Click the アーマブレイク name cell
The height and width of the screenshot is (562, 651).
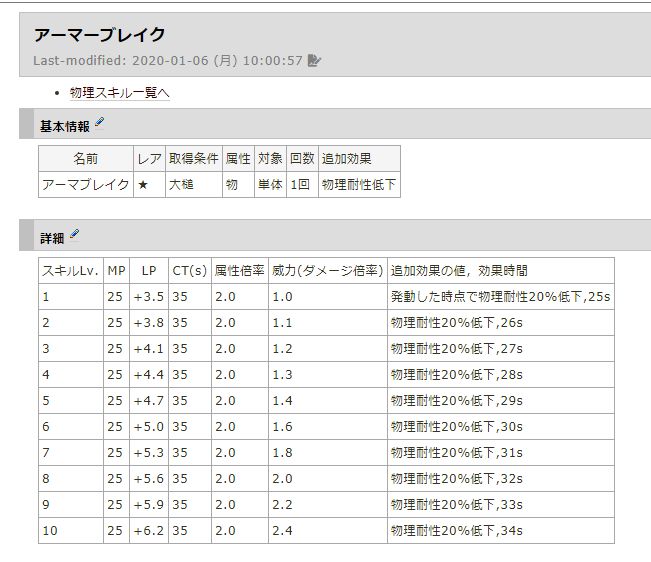[x=86, y=184]
